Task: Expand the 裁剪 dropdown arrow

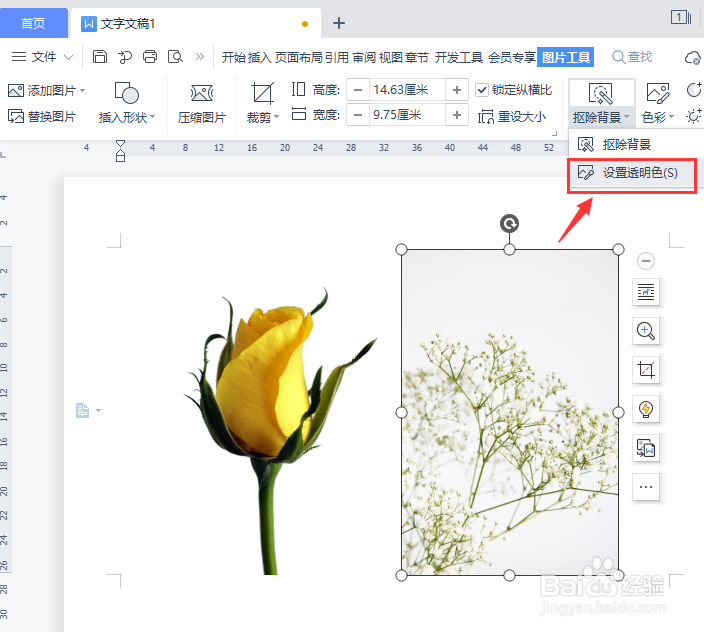Action: click(277, 117)
